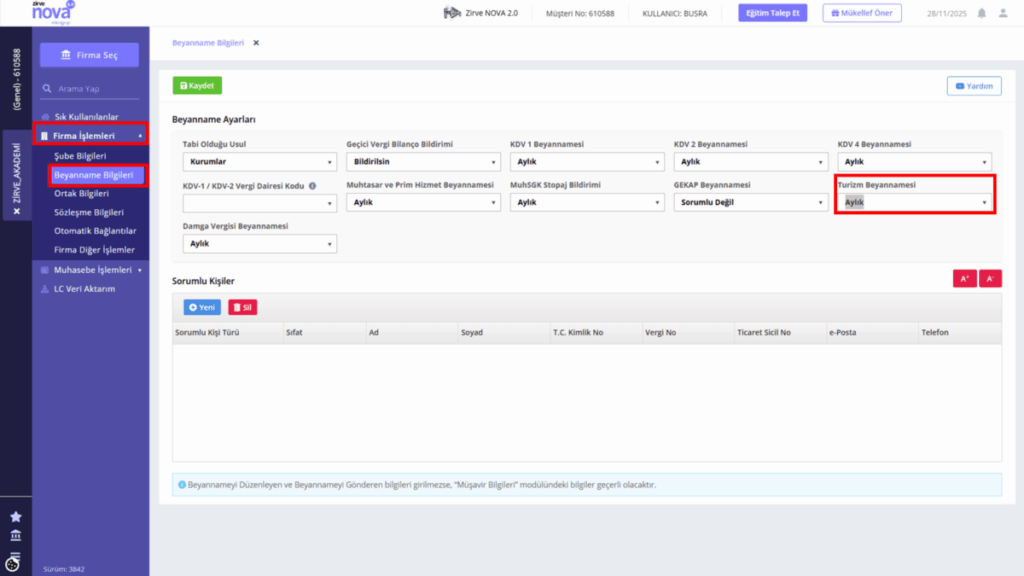Close the Beyanname Bilgileri tab

(x=256, y=43)
